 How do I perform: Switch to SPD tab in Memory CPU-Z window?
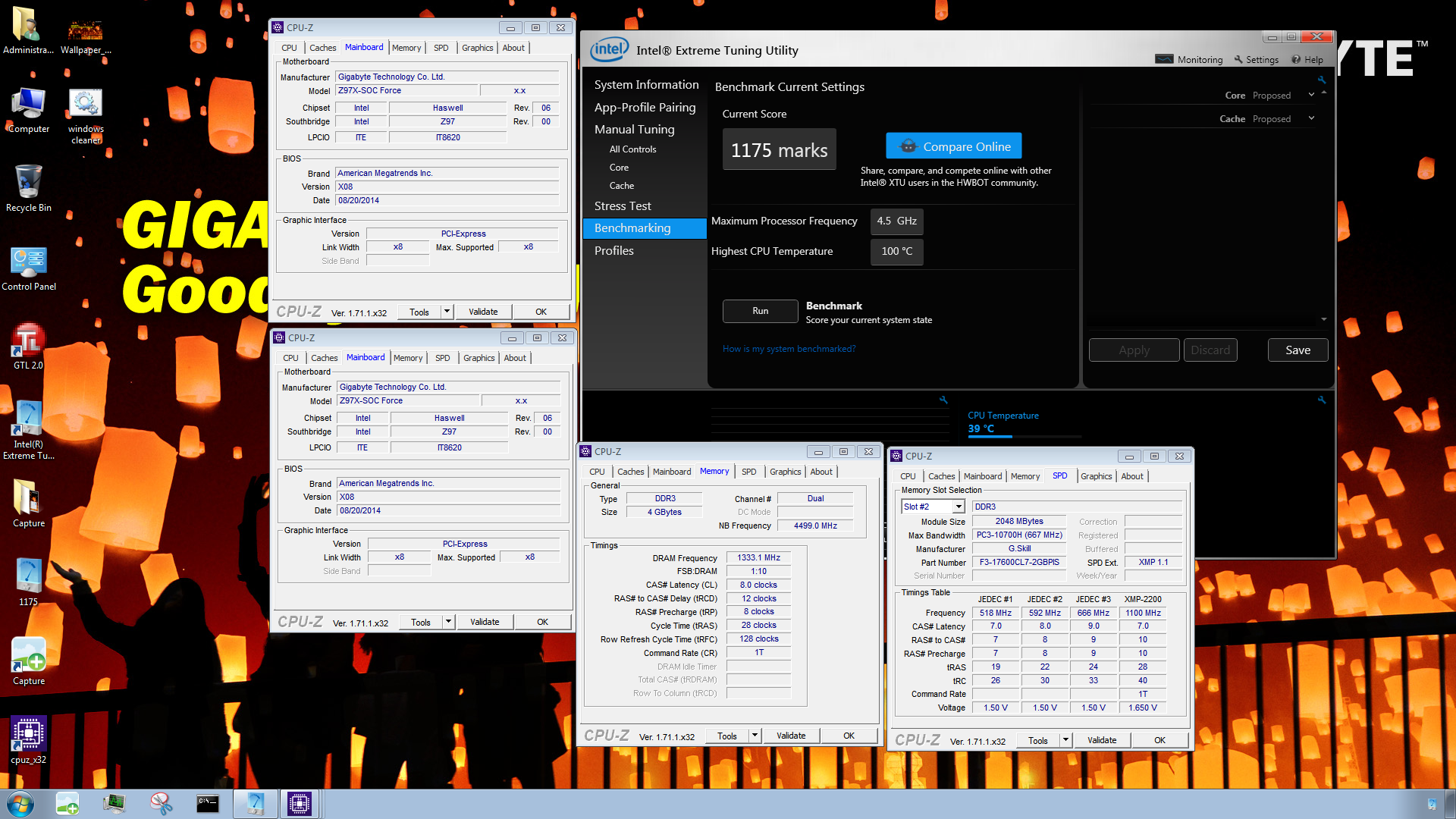click(748, 472)
